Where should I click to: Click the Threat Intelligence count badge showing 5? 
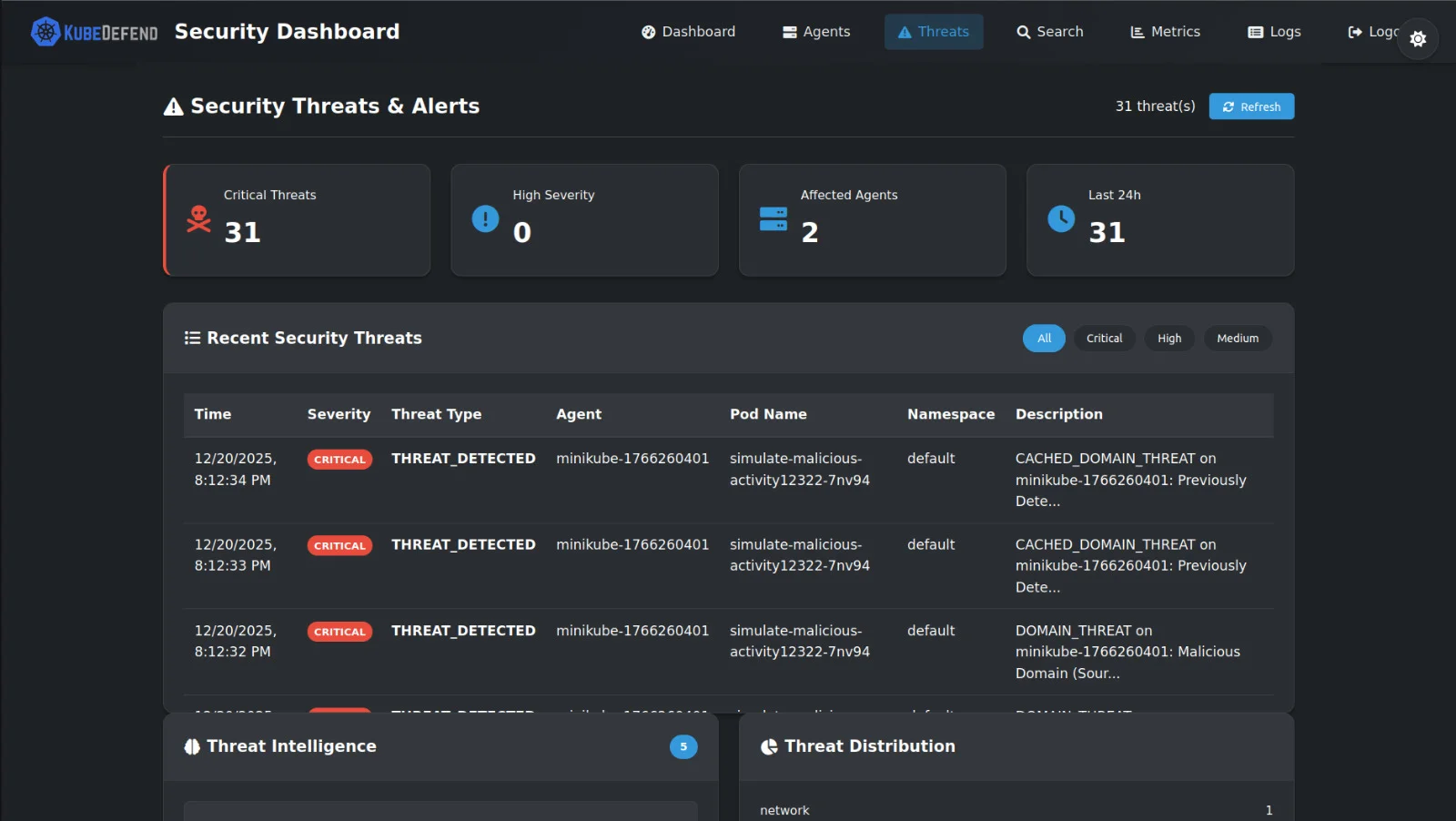(x=683, y=747)
